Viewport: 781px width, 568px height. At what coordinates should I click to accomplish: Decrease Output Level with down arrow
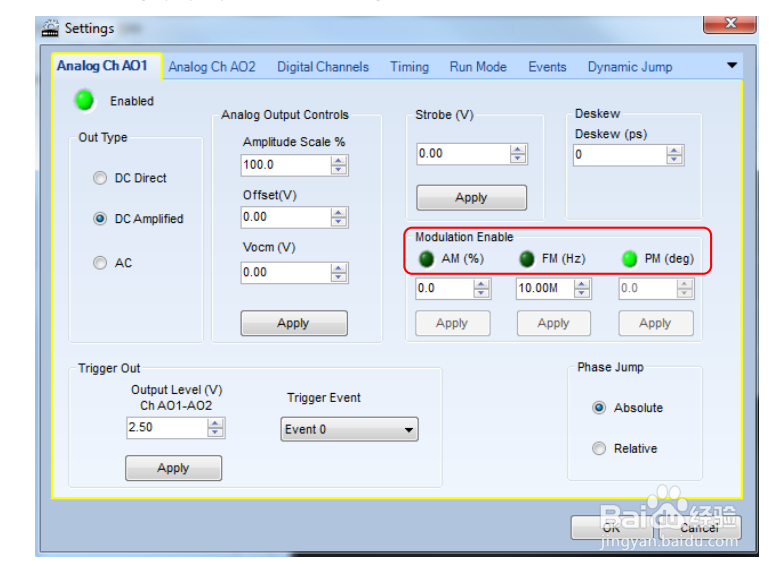[x=215, y=433]
